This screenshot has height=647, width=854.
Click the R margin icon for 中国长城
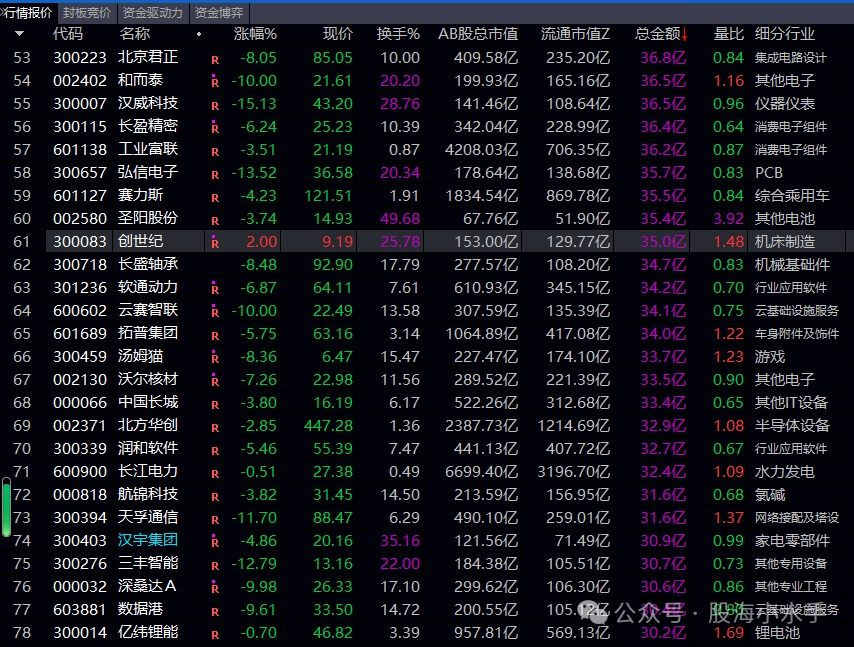click(x=215, y=404)
